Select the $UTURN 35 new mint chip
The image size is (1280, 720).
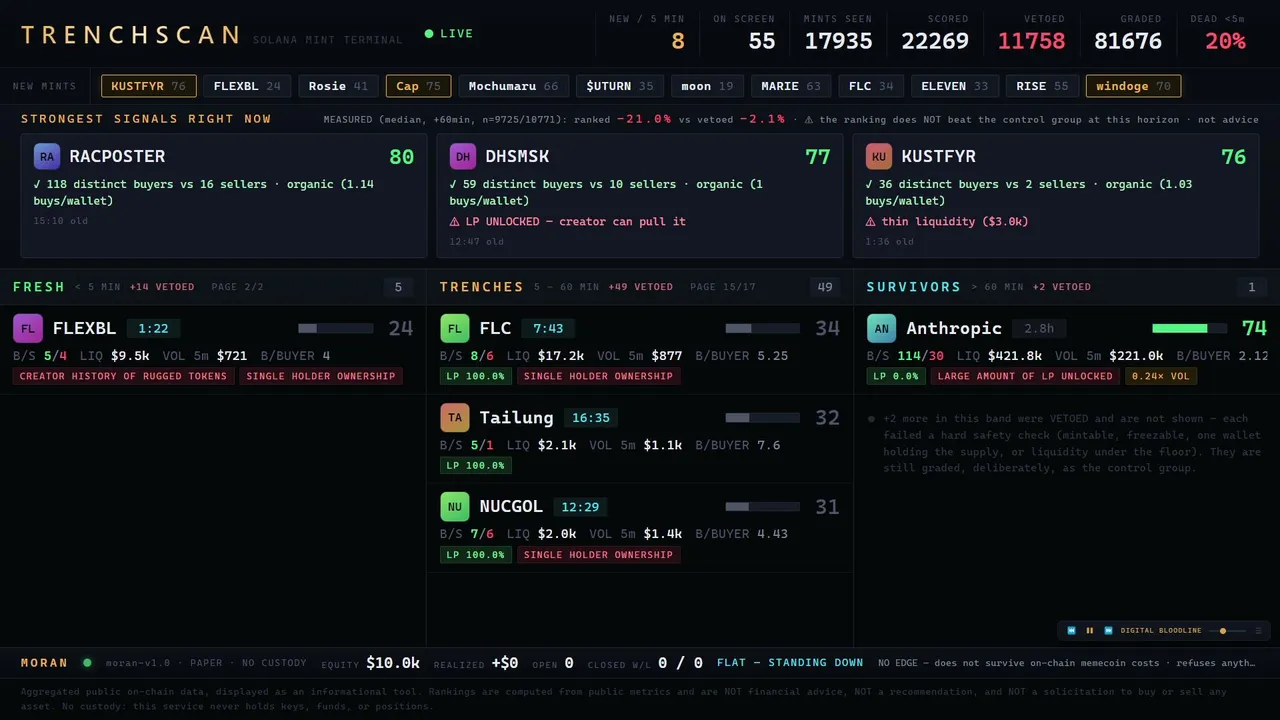click(x=620, y=86)
